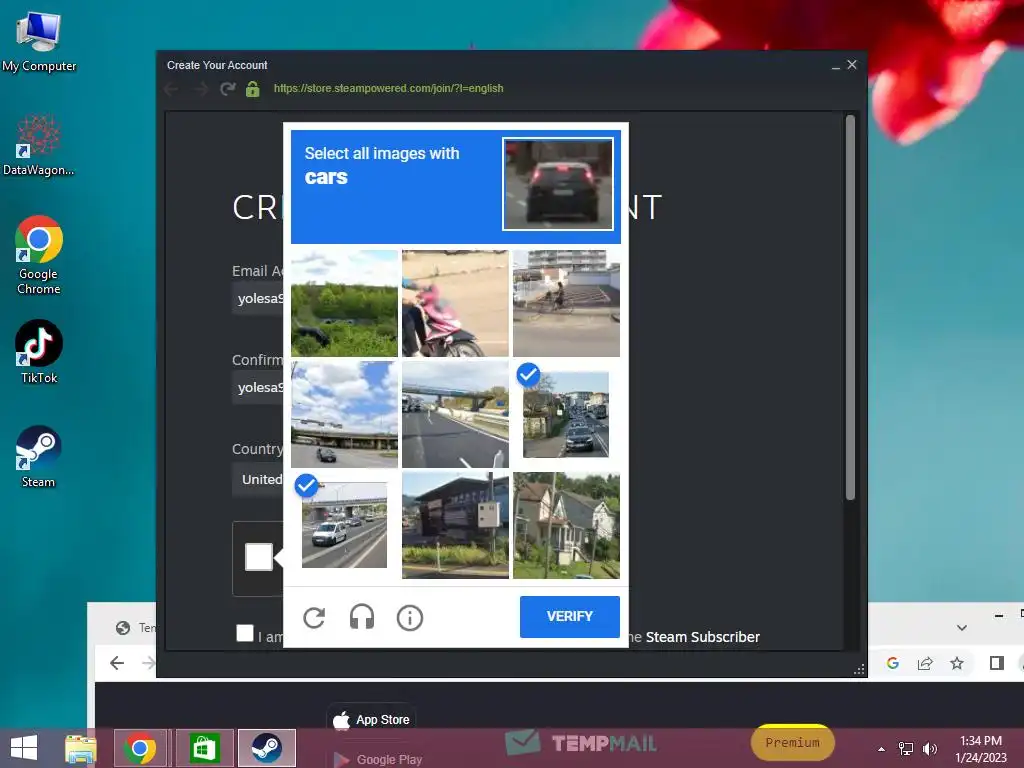Check the I am agreement checkbox
This screenshot has width=1024, height=768.
point(245,633)
